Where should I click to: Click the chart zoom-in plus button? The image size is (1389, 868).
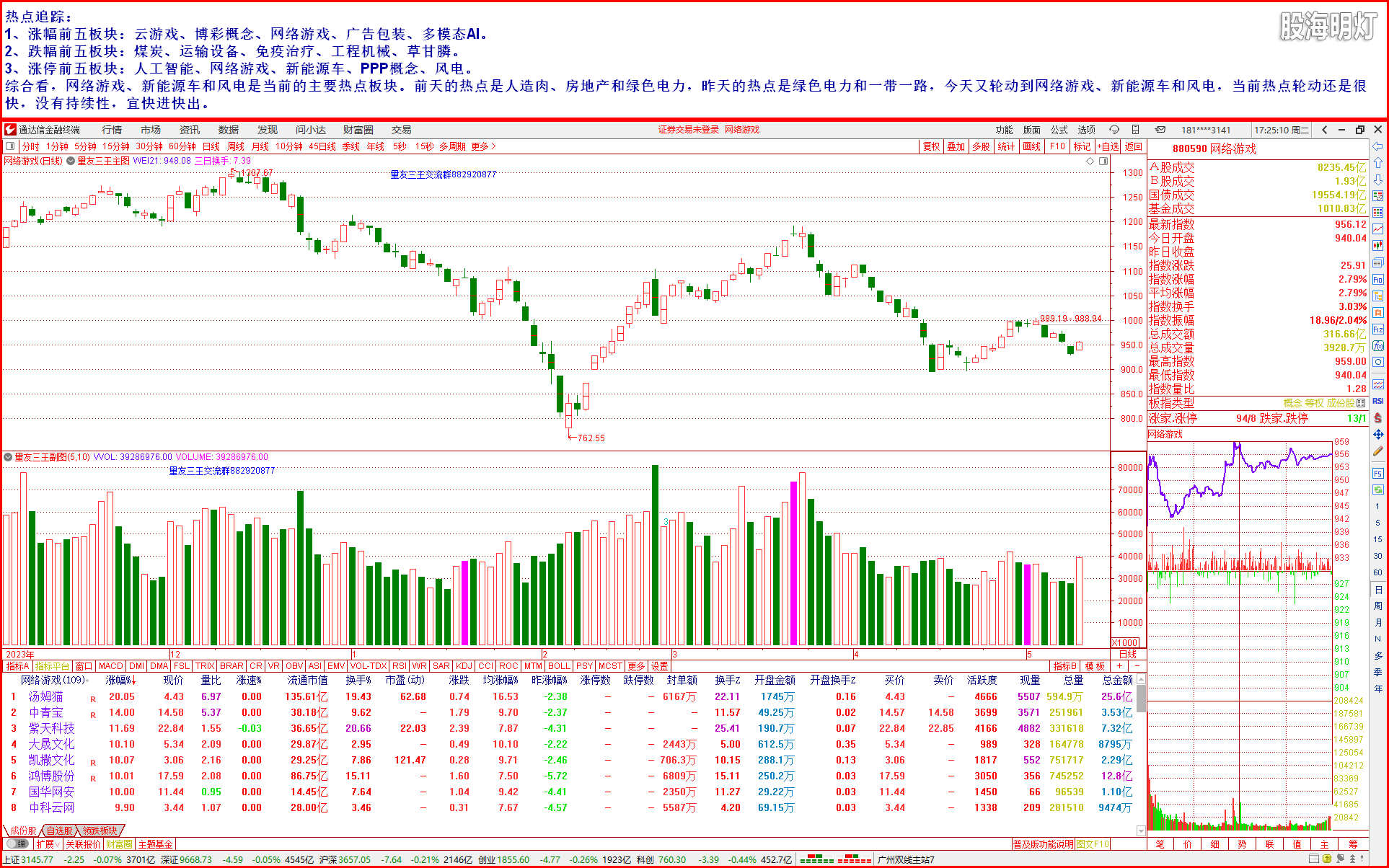point(1119,666)
